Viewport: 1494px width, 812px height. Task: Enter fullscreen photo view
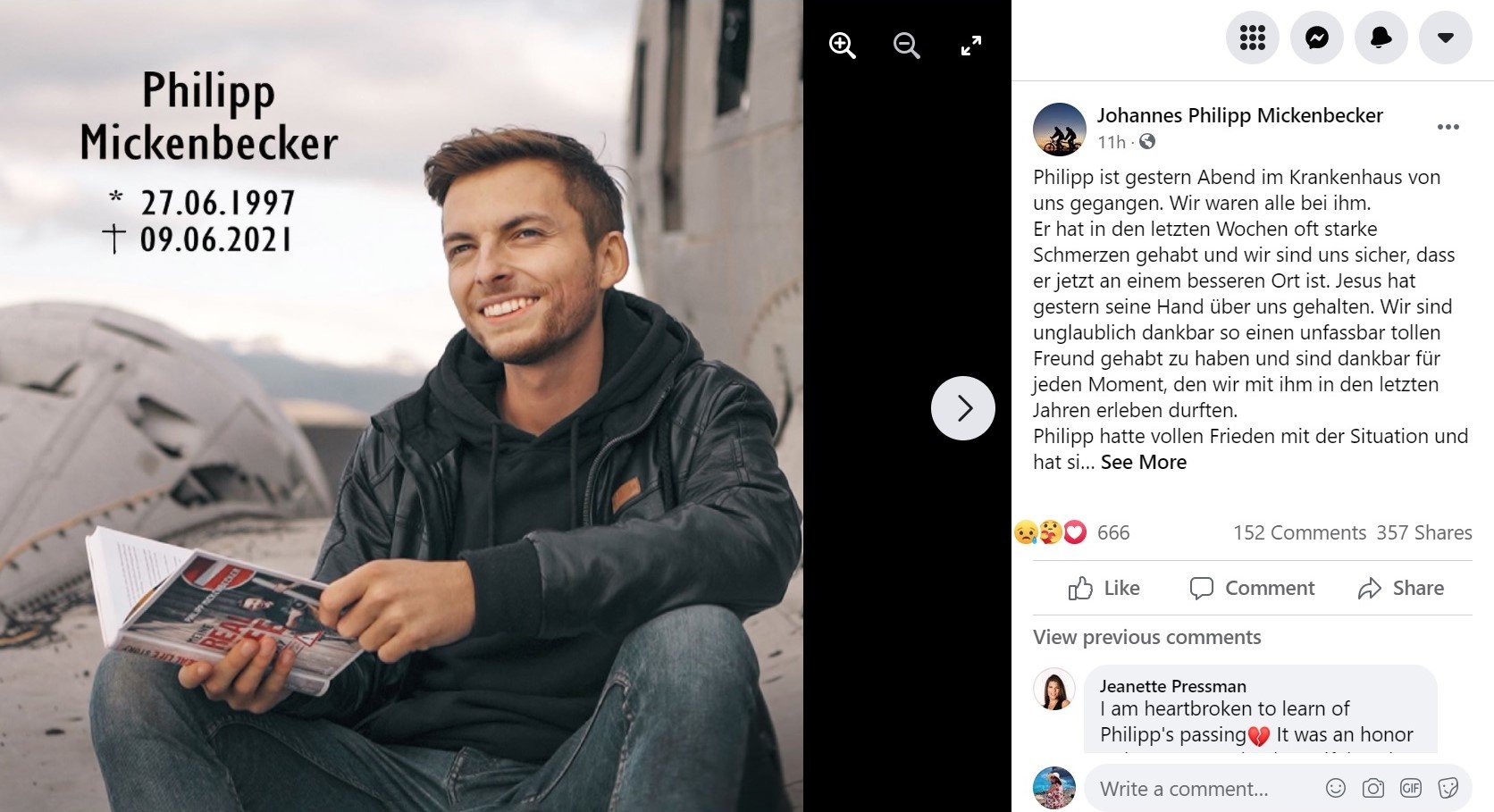pos(970,45)
